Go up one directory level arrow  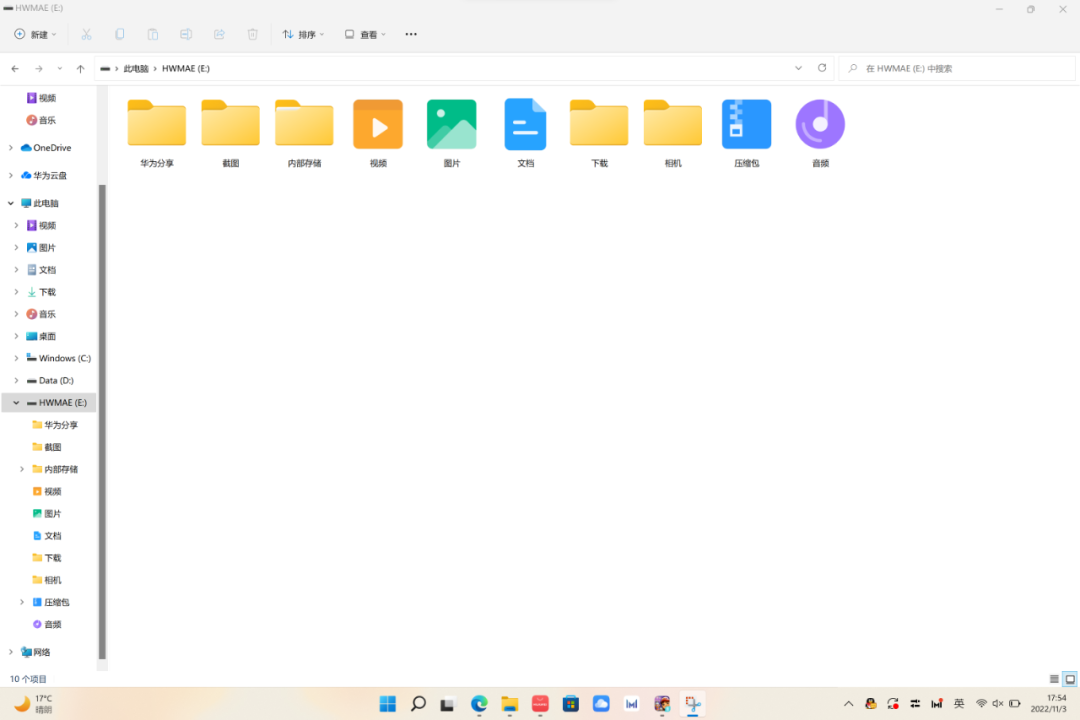click(x=81, y=69)
